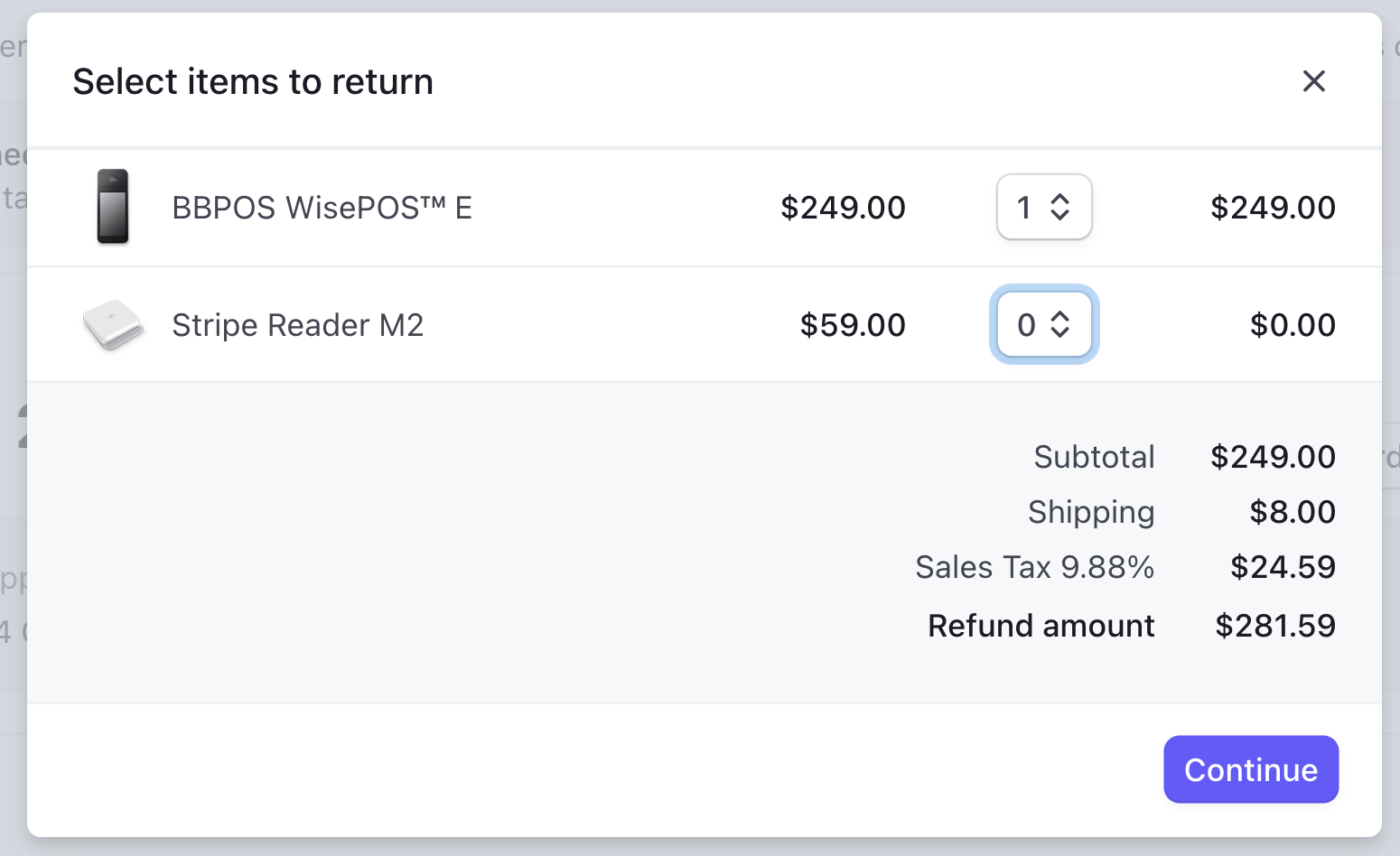Click the BBPOS WisePOS E product image
The height and width of the screenshot is (856, 1400).
coord(113,207)
